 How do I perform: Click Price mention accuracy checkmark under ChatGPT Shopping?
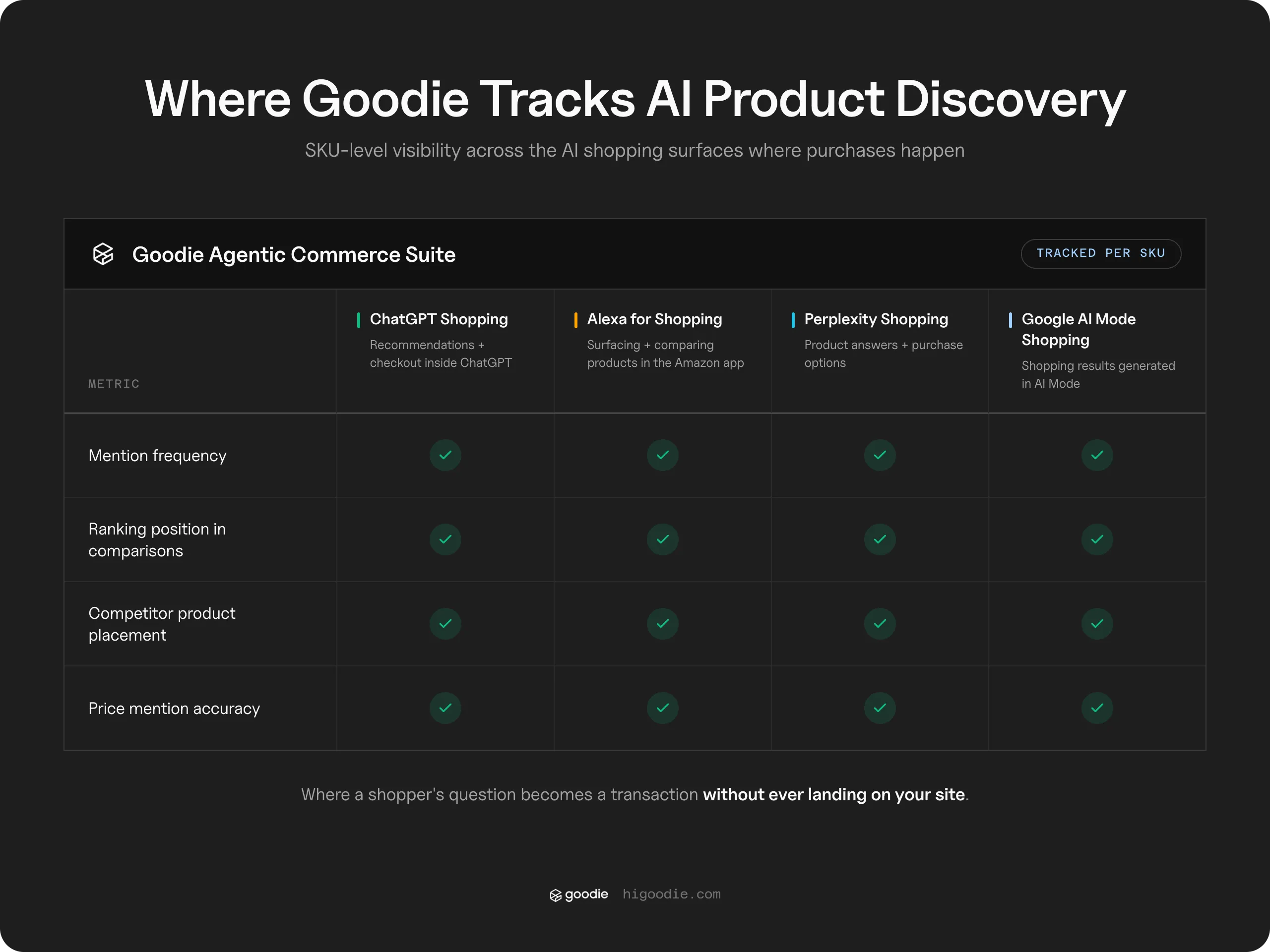pos(445,708)
